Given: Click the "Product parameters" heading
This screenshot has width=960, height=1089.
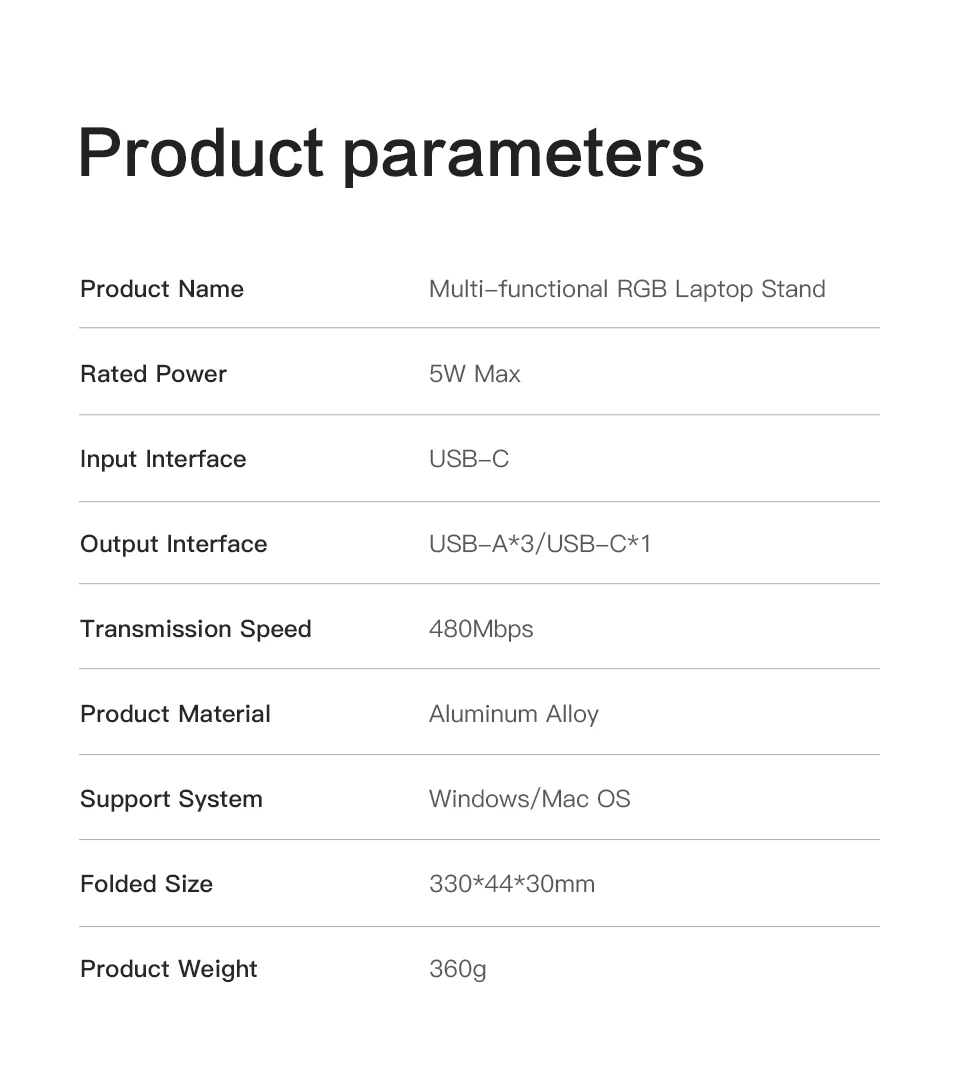Looking at the screenshot, I should pyautogui.click(x=391, y=153).
